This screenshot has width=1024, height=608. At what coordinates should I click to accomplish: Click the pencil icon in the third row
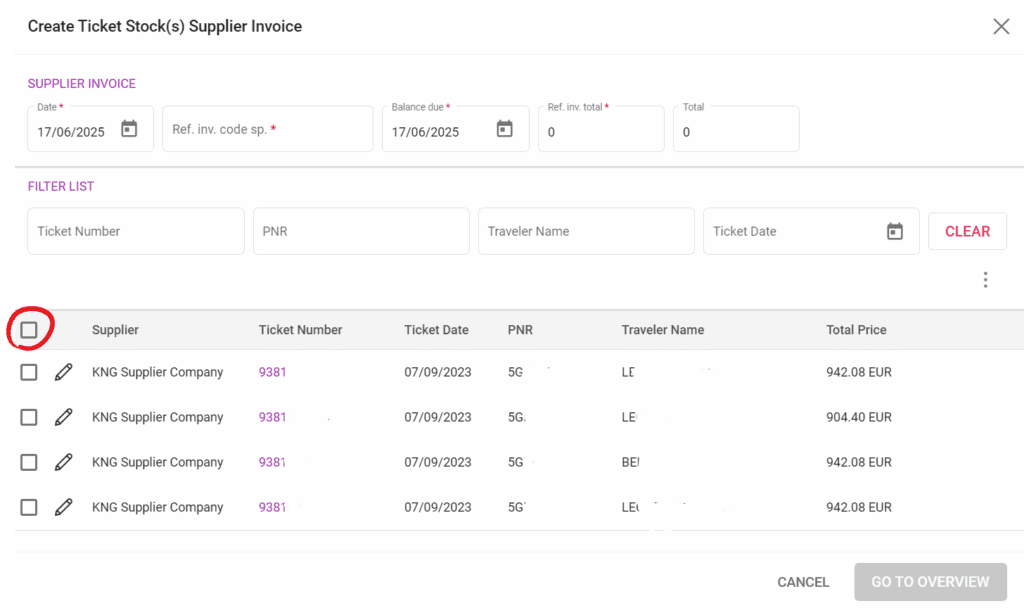pyautogui.click(x=64, y=462)
